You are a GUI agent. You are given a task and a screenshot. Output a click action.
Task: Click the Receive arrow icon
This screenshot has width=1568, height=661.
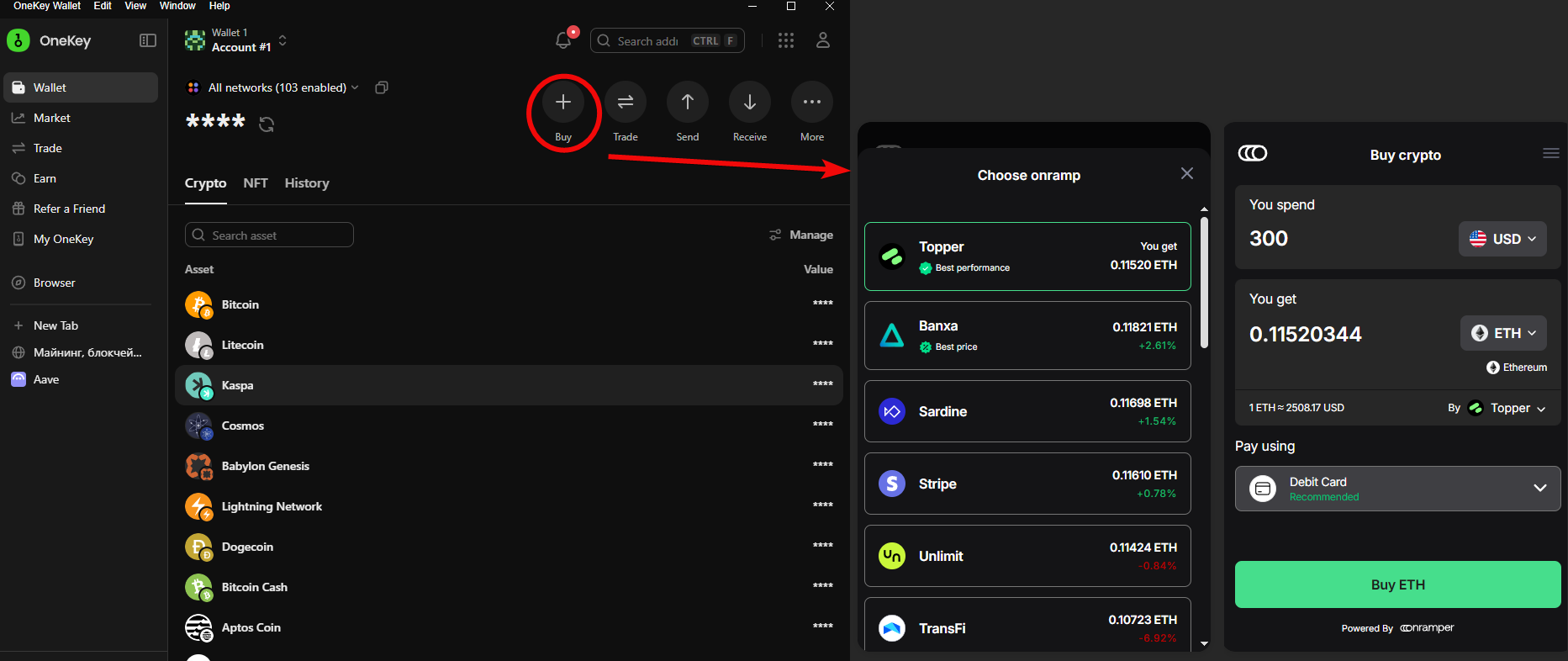pyautogui.click(x=750, y=102)
